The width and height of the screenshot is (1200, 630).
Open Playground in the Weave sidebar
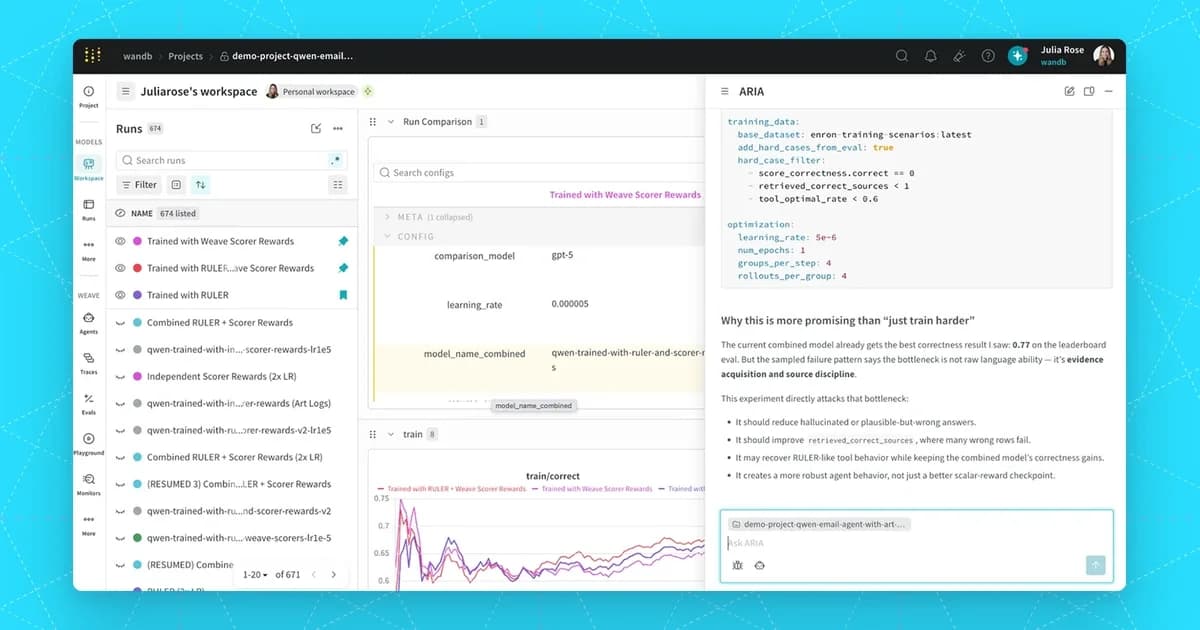(x=89, y=444)
